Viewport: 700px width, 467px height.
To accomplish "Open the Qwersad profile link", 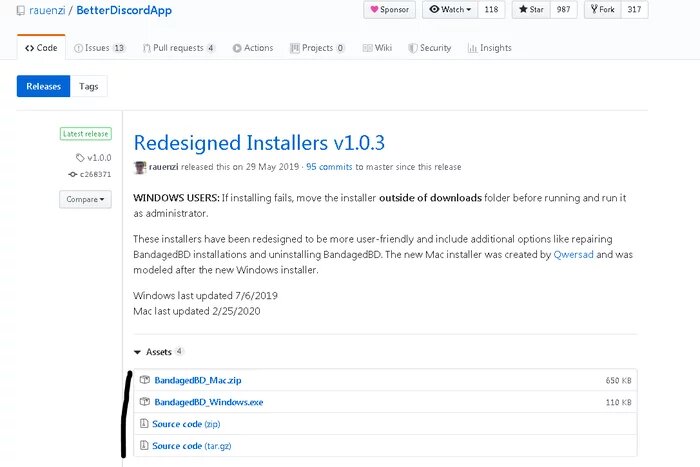I will tap(573, 254).
